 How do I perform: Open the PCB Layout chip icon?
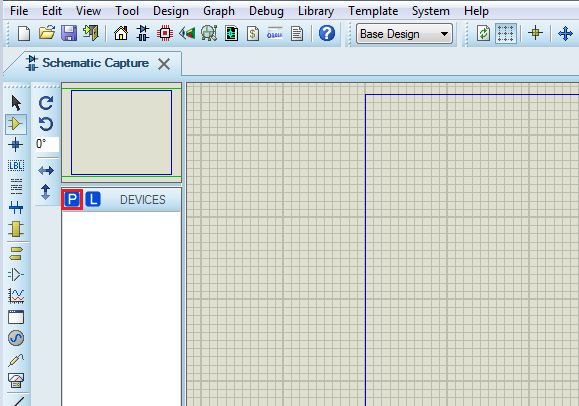click(165, 34)
